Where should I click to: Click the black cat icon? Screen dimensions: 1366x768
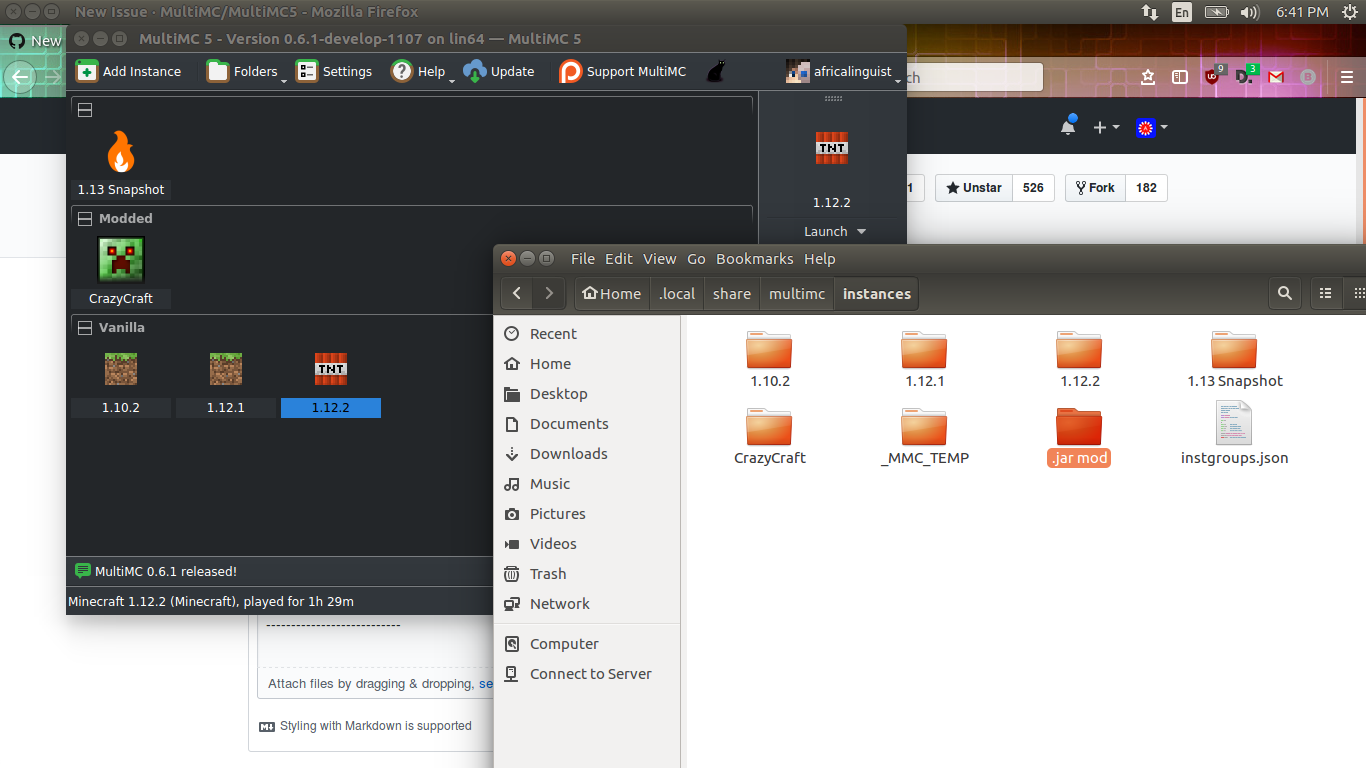click(715, 71)
